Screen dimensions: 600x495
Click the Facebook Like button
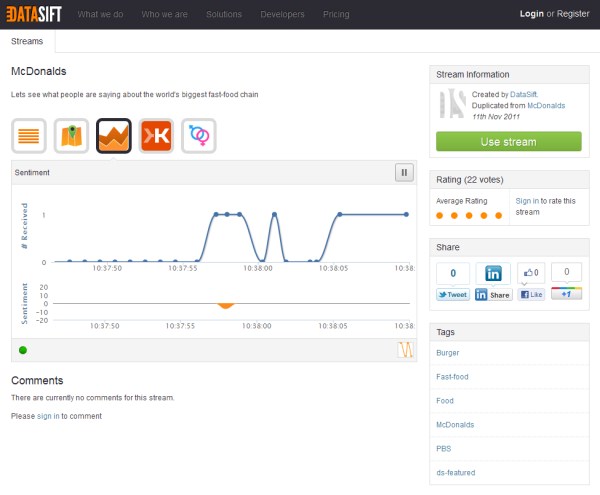(x=532, y=294)
